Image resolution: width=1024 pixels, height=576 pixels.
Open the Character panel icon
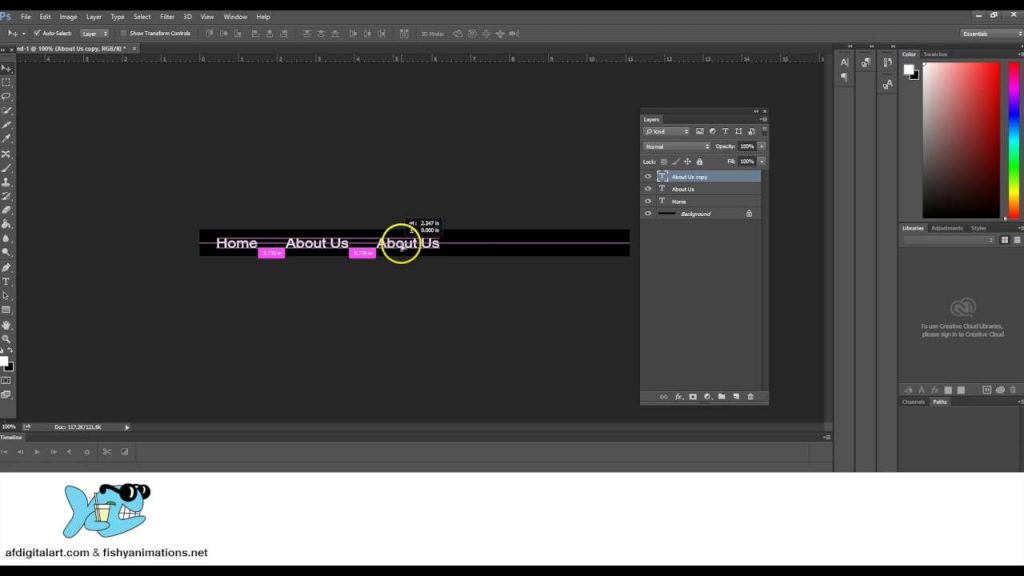tap(843, 62)
